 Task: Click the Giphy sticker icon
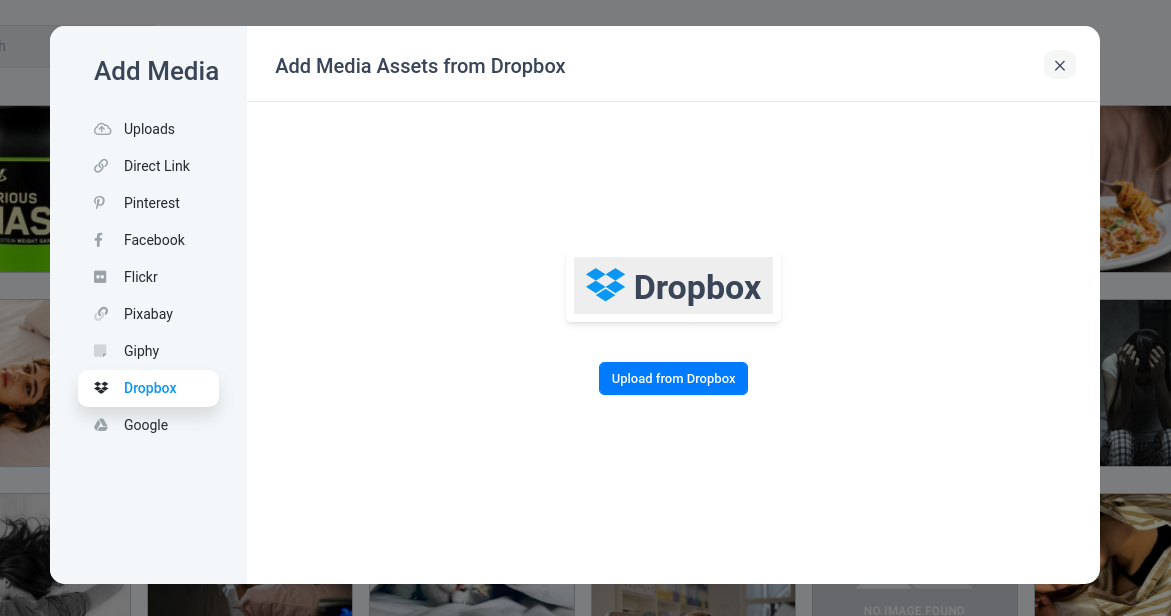[x=100, y=351]
